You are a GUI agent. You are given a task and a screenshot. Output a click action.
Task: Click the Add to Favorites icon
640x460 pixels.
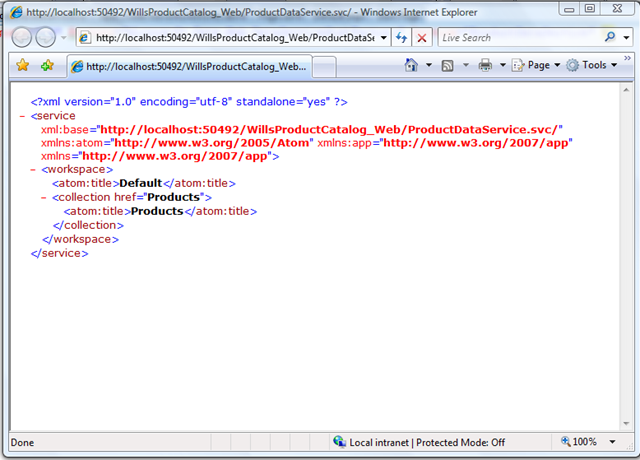(48, 66)
